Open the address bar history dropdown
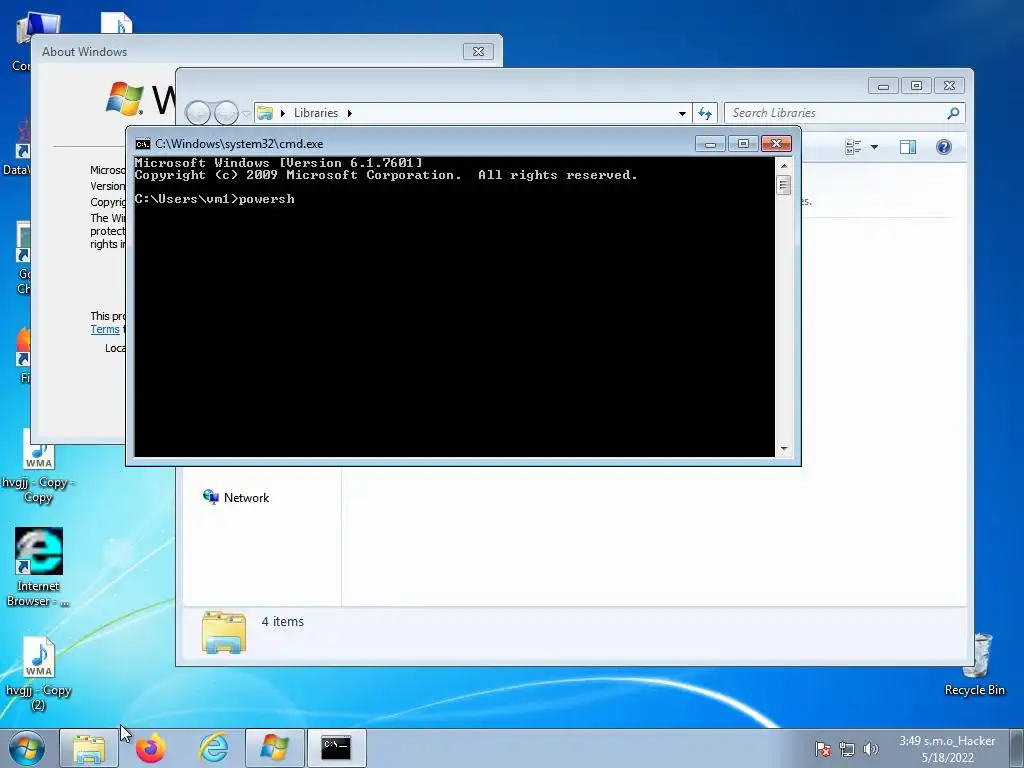Screen dimensions: 1024x768 click(682, 113)
